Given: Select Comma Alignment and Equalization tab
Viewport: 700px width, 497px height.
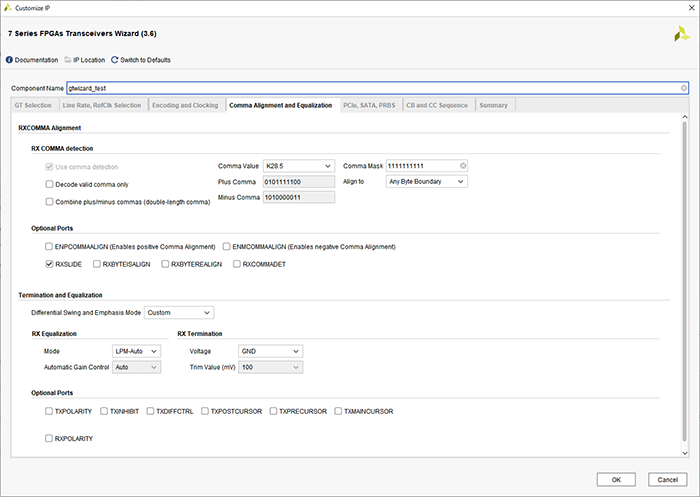Looking at the screenshot, I should click(x=280, y=105).
